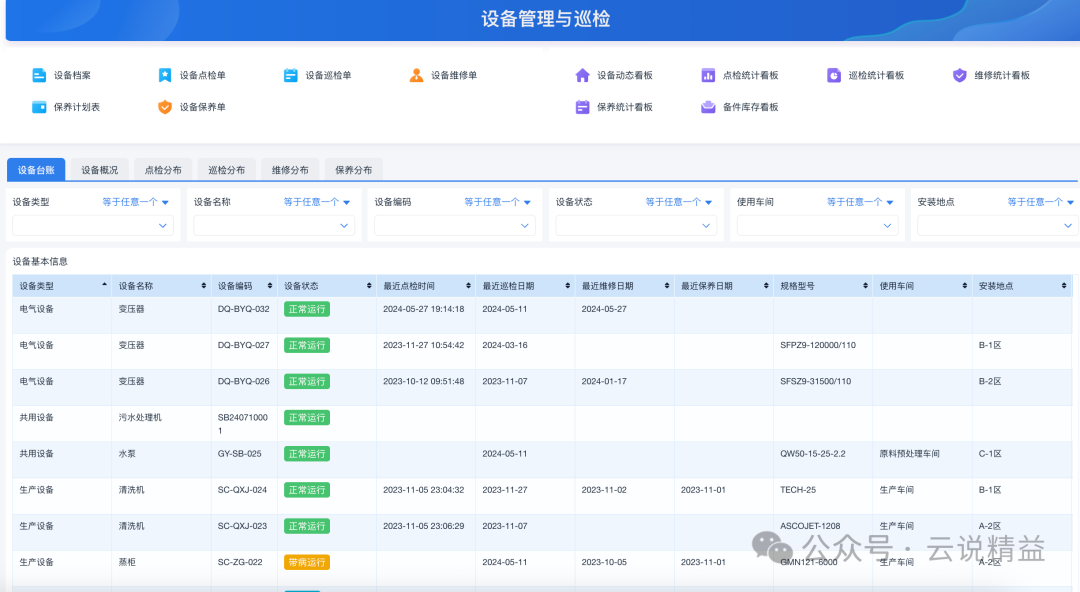Click the 点检统计看板 chart icon

(x=708, y=75)
